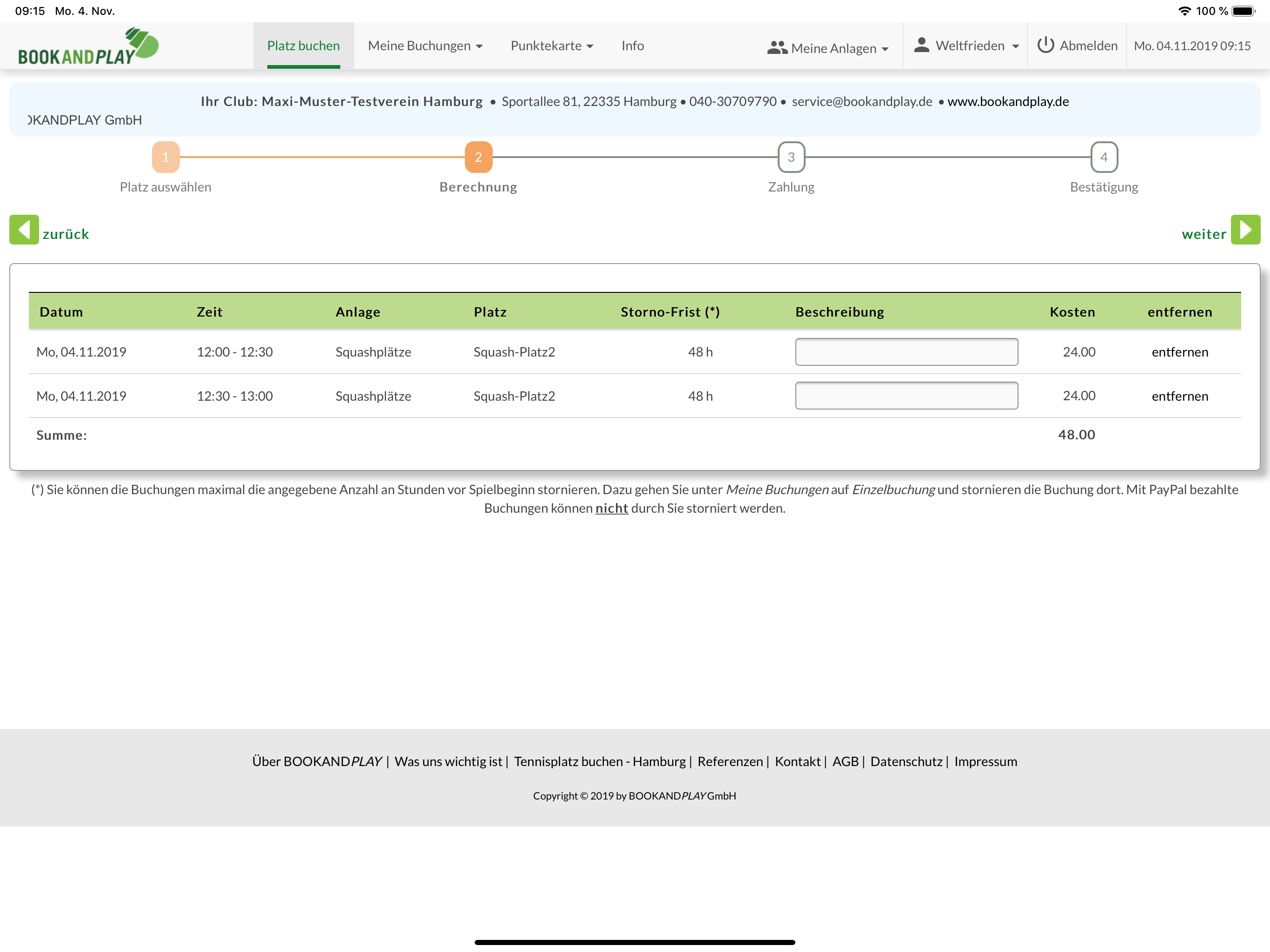This screenshot has height=952, width=1270.
Task: Select step 4 Bestätigung circle
Action: (x=1104, y=157)
